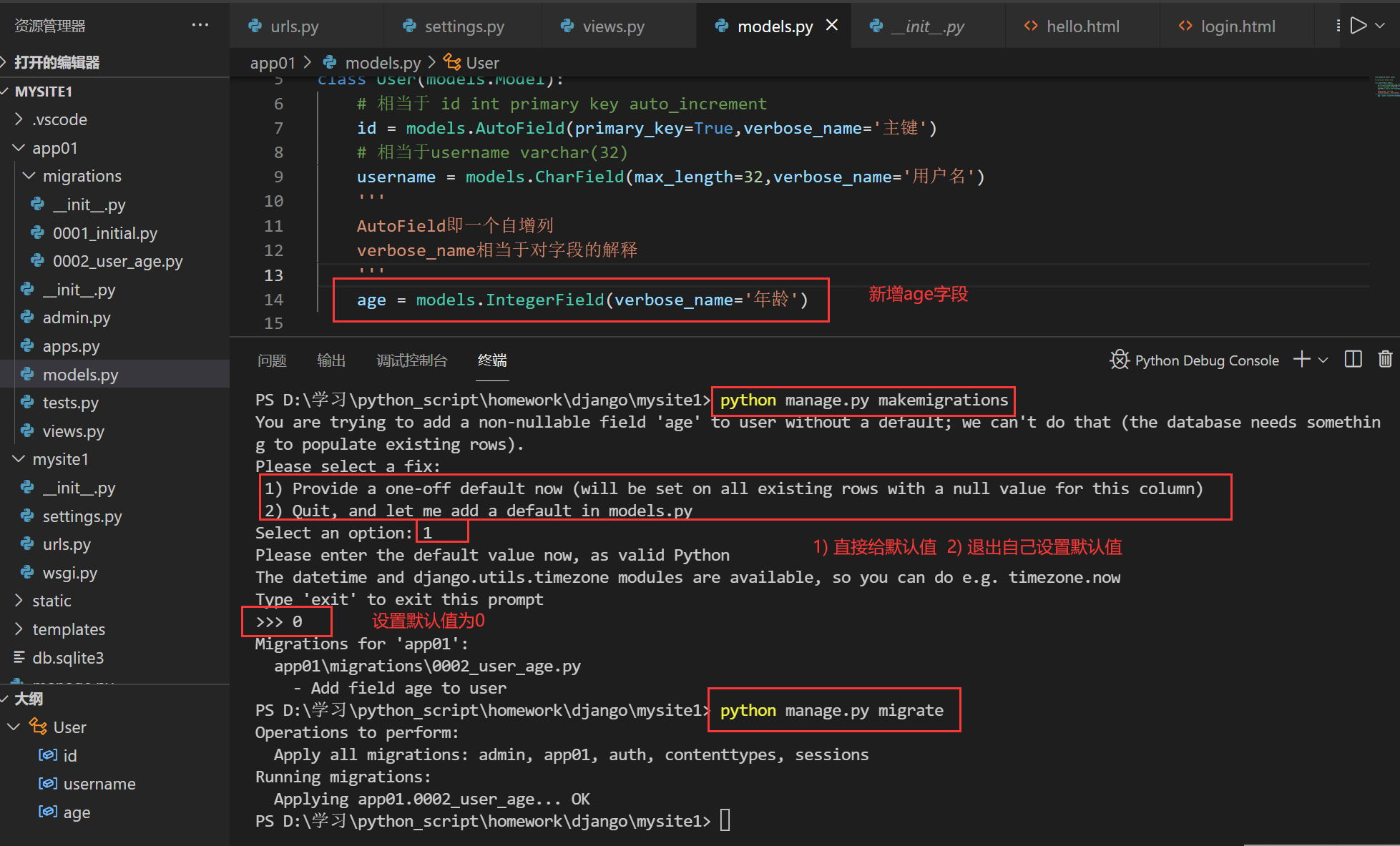Click Python icon on urls.py tab
The width and height of the screenshot is (1400, 846).
pyautogui.click(x=255, y=26)
